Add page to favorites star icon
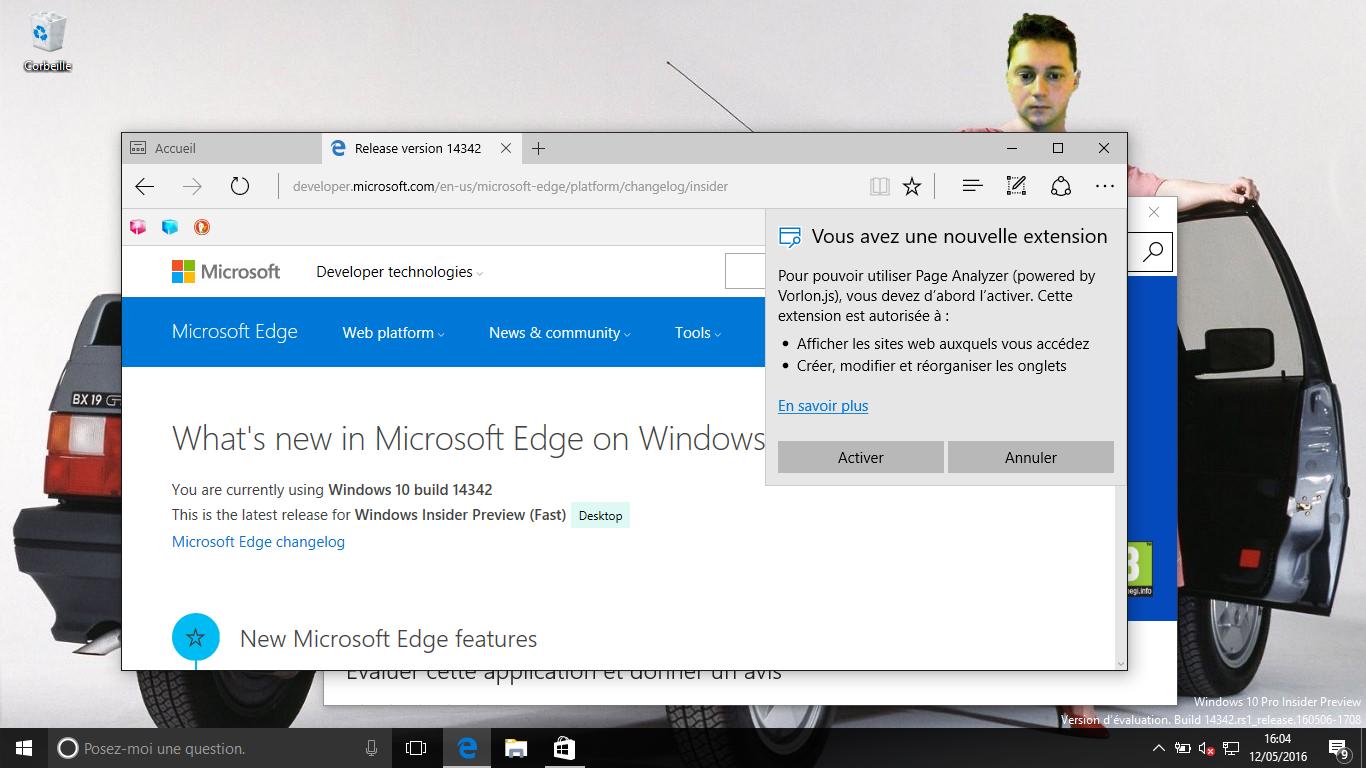The image size is (1366, 768). pos(912,186)
